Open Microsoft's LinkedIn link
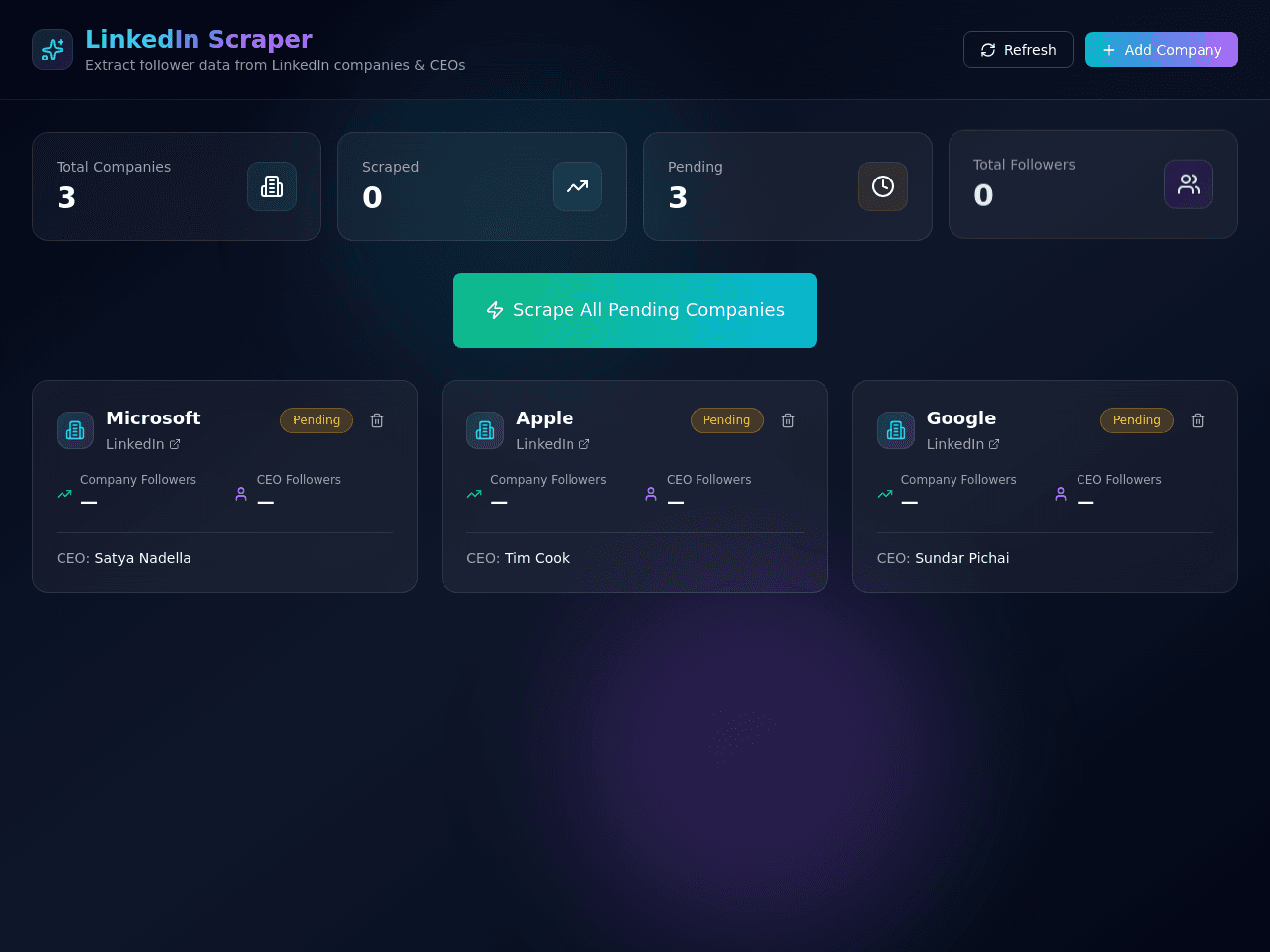1270x952 pixels. [143, 444]
